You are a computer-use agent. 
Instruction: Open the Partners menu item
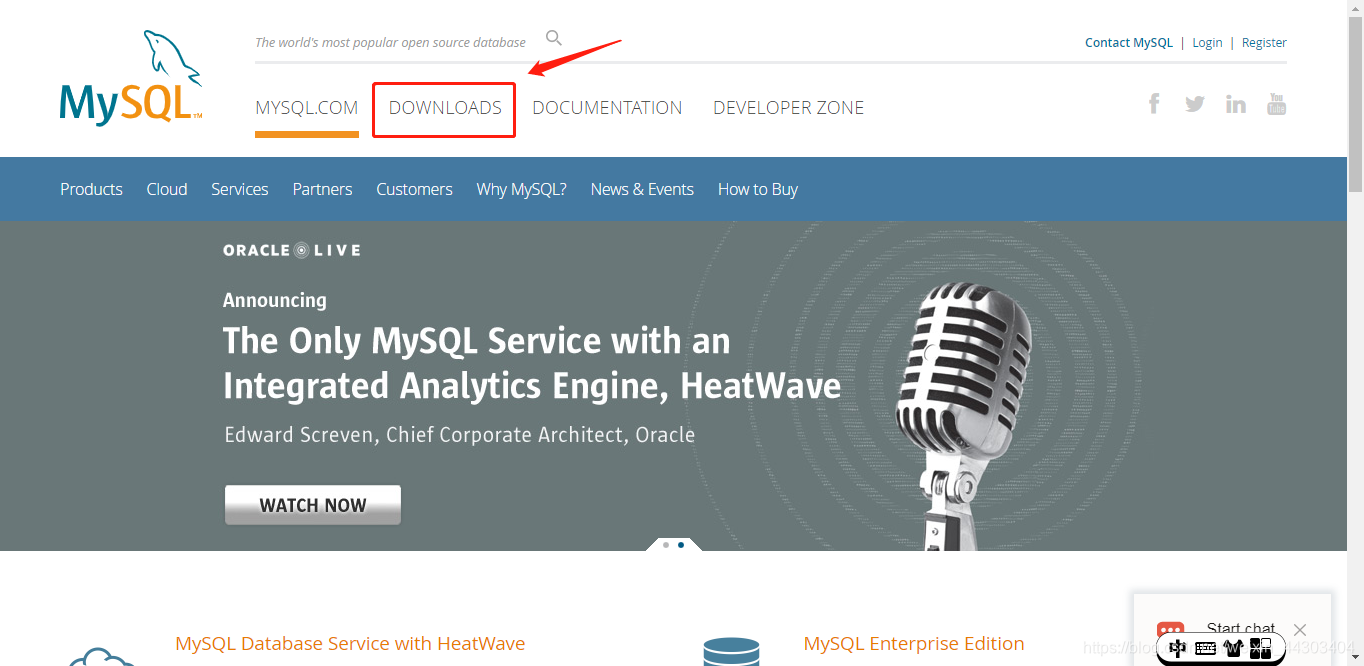point(322,189)
